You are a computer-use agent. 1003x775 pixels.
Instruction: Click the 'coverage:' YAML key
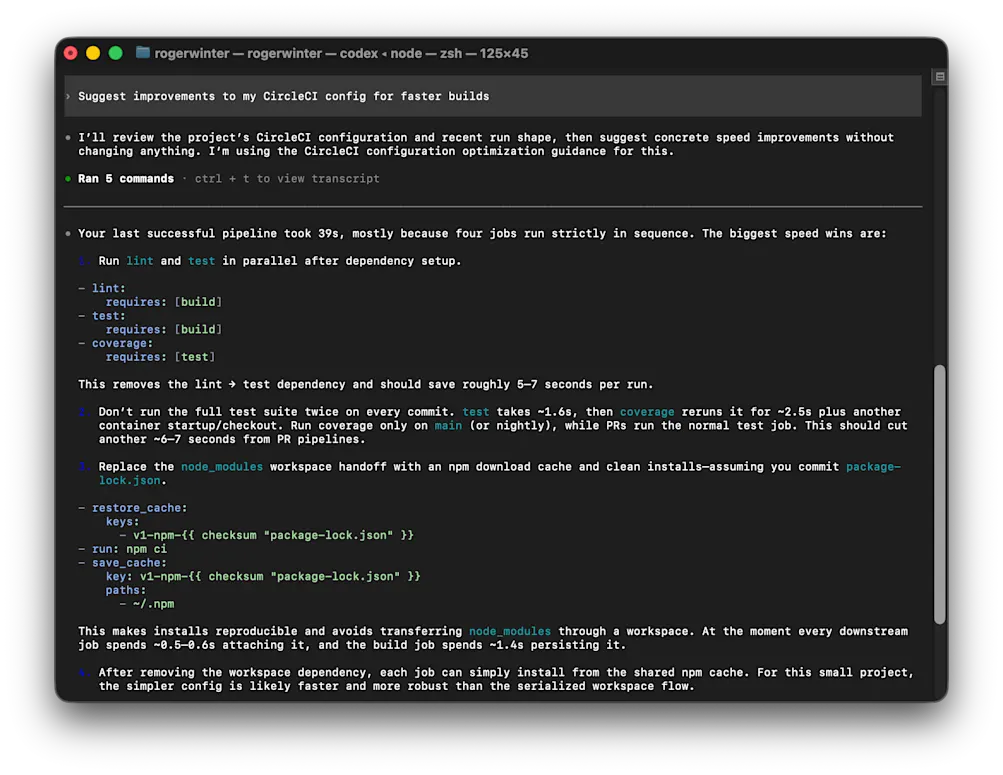pyautogui.click(x=122, y=344)
